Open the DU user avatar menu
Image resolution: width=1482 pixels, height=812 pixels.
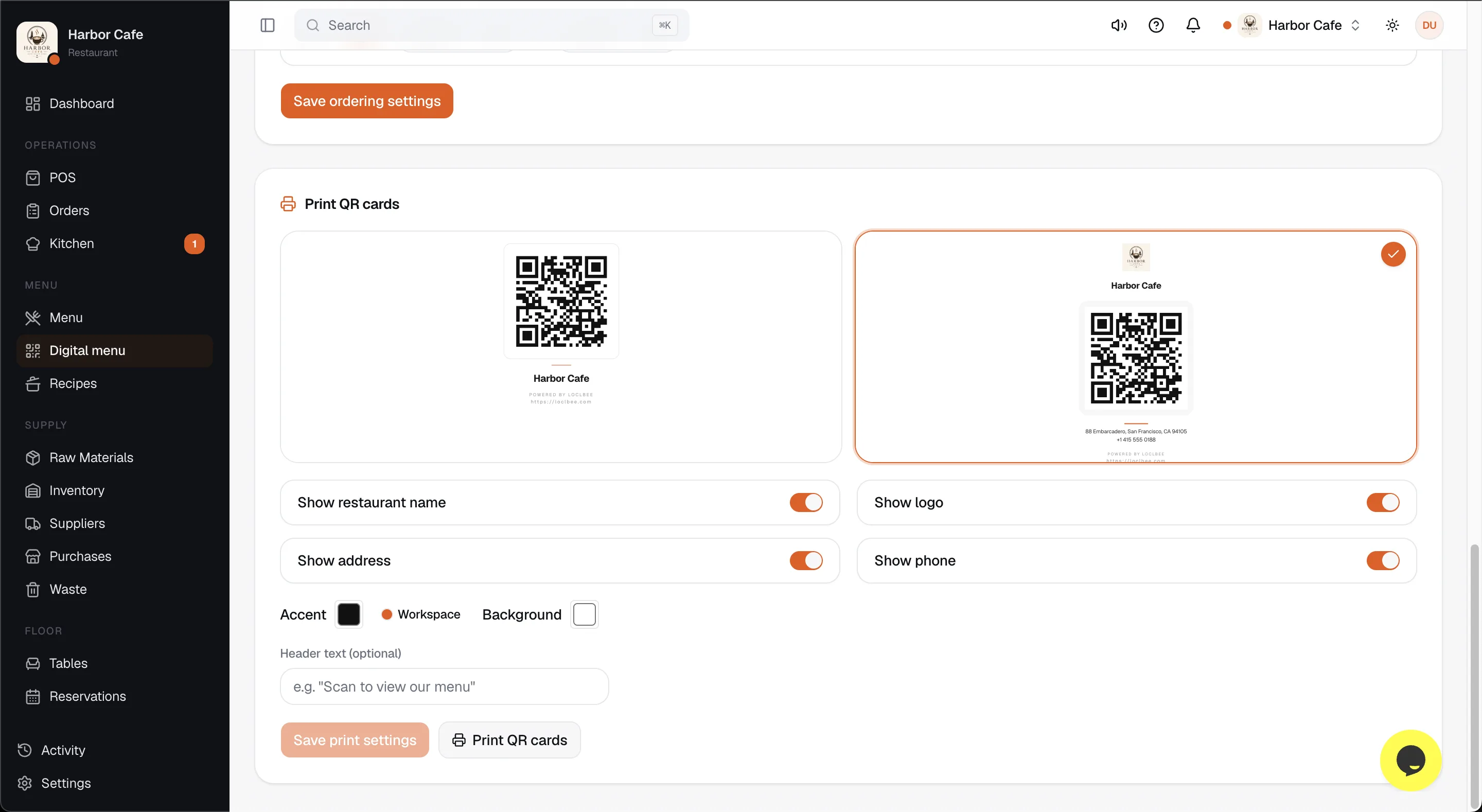[1429, 25]
